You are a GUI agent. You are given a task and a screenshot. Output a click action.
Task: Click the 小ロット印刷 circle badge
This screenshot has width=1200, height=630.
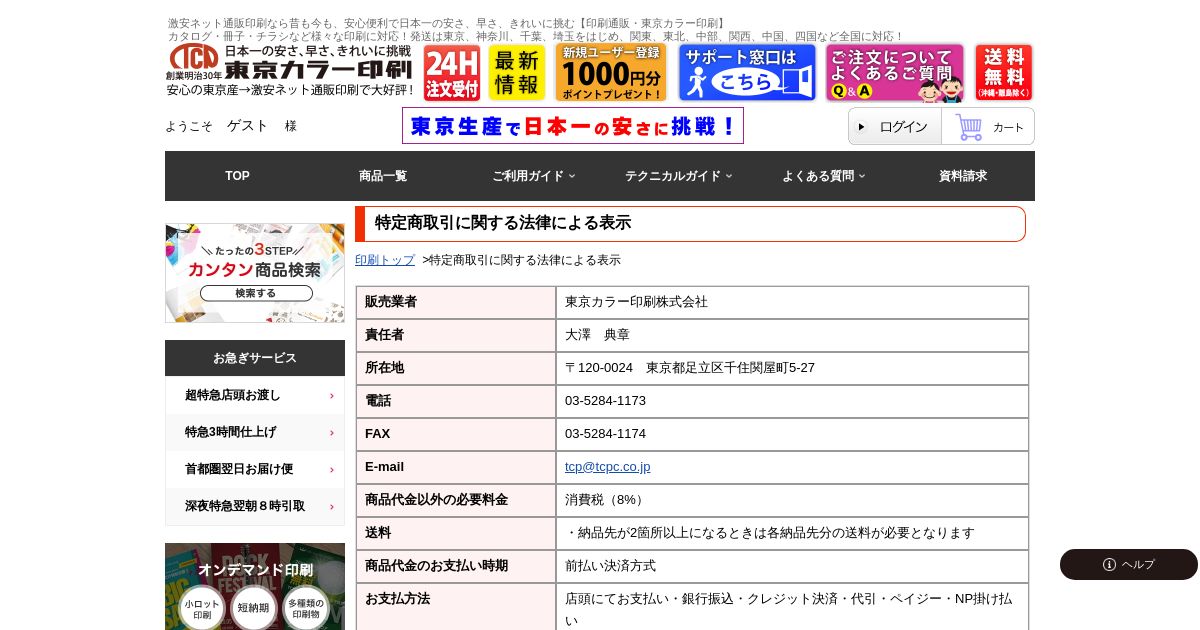pos(202,609)
